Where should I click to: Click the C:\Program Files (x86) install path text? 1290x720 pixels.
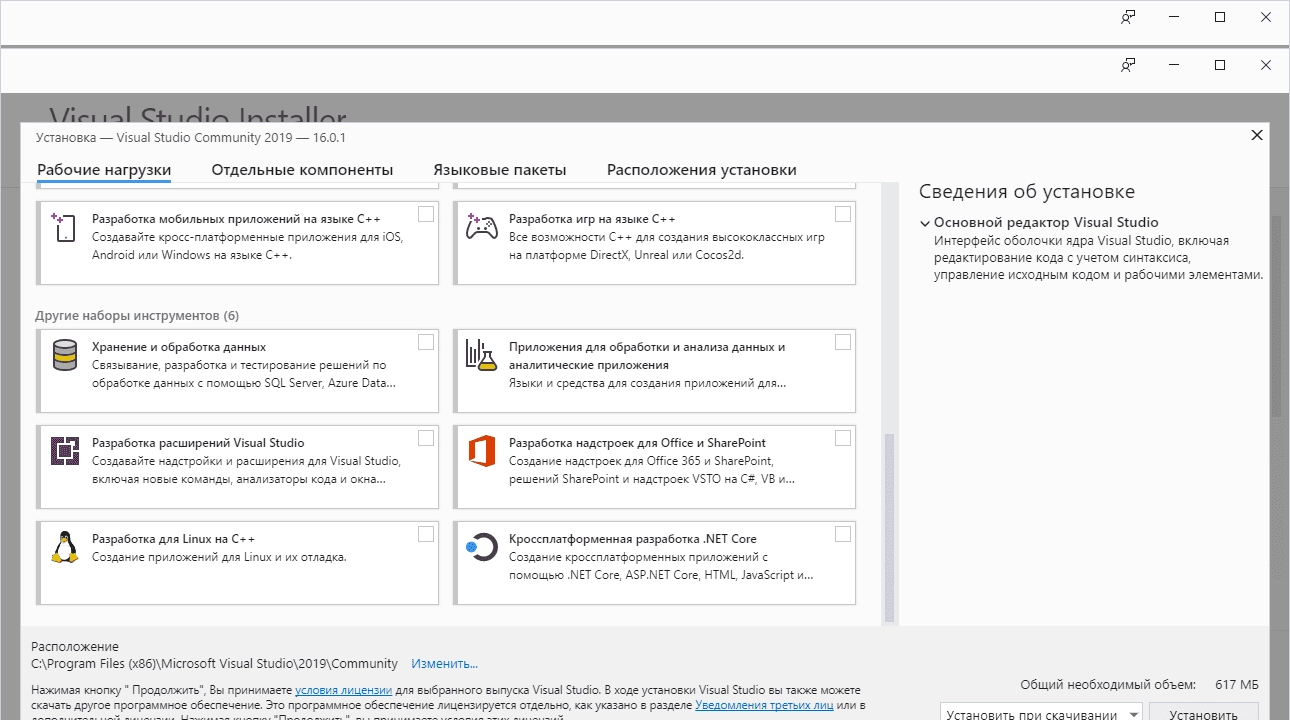point(214,664)
